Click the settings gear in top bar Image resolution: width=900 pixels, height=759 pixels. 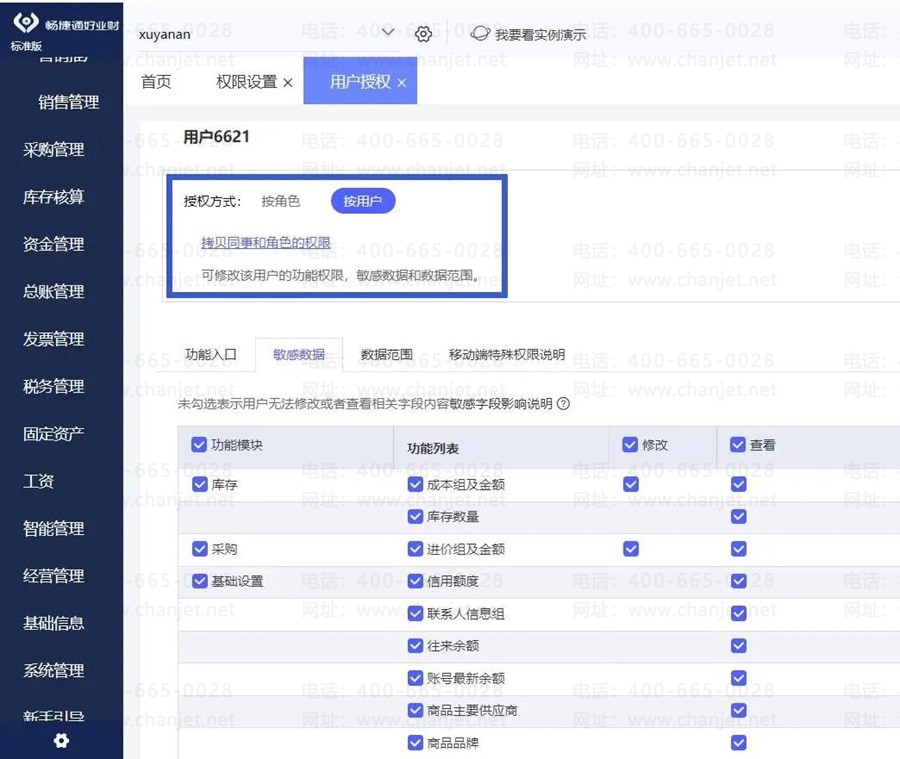tap(423, 34)
